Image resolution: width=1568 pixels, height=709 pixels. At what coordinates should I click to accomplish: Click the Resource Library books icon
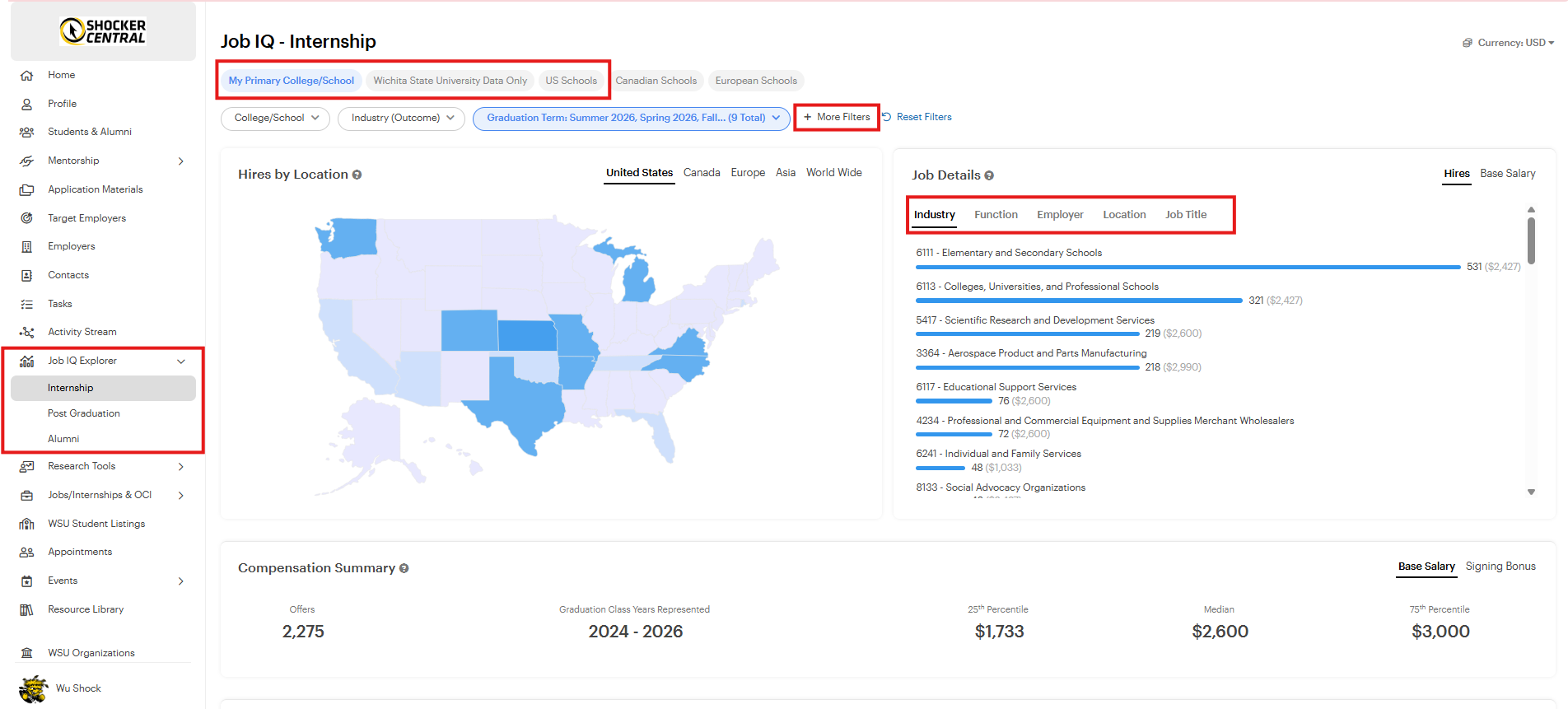click(26, 609)
